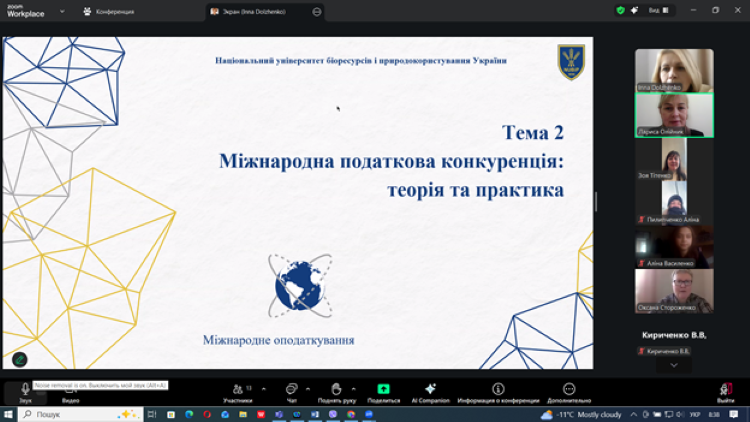Open AI Companion from the meeting toolbar

(x=430, y=393)
